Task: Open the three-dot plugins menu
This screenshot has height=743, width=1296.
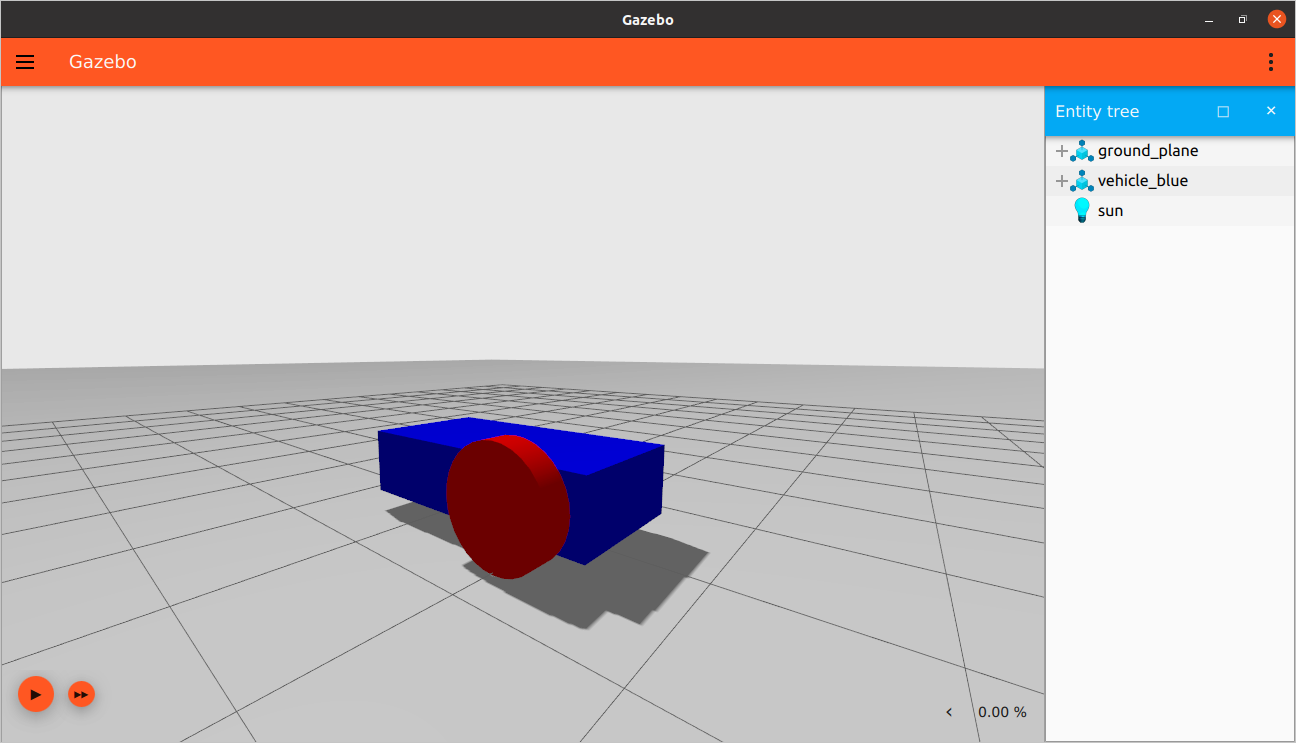Action: (x=1271, y=62)
